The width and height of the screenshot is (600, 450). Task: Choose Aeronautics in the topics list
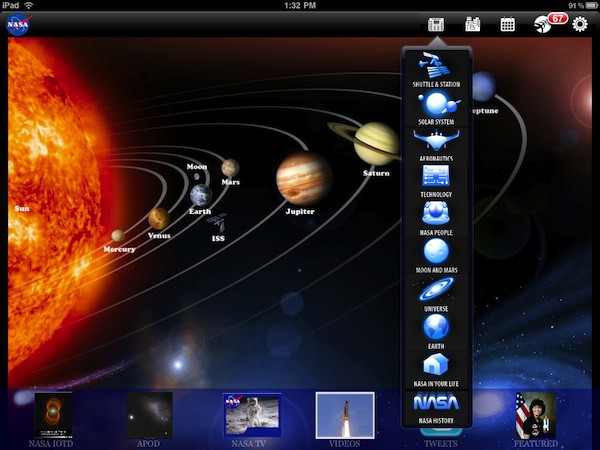(x=436, y=145)
